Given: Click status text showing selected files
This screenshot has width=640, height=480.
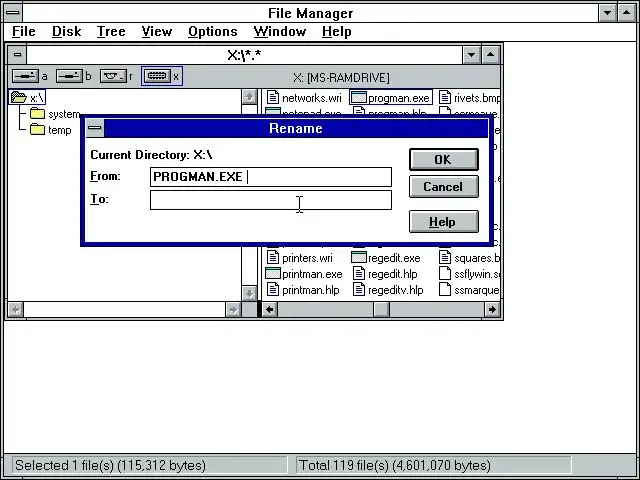Looking at the screenshot, I should pos(110,465).
